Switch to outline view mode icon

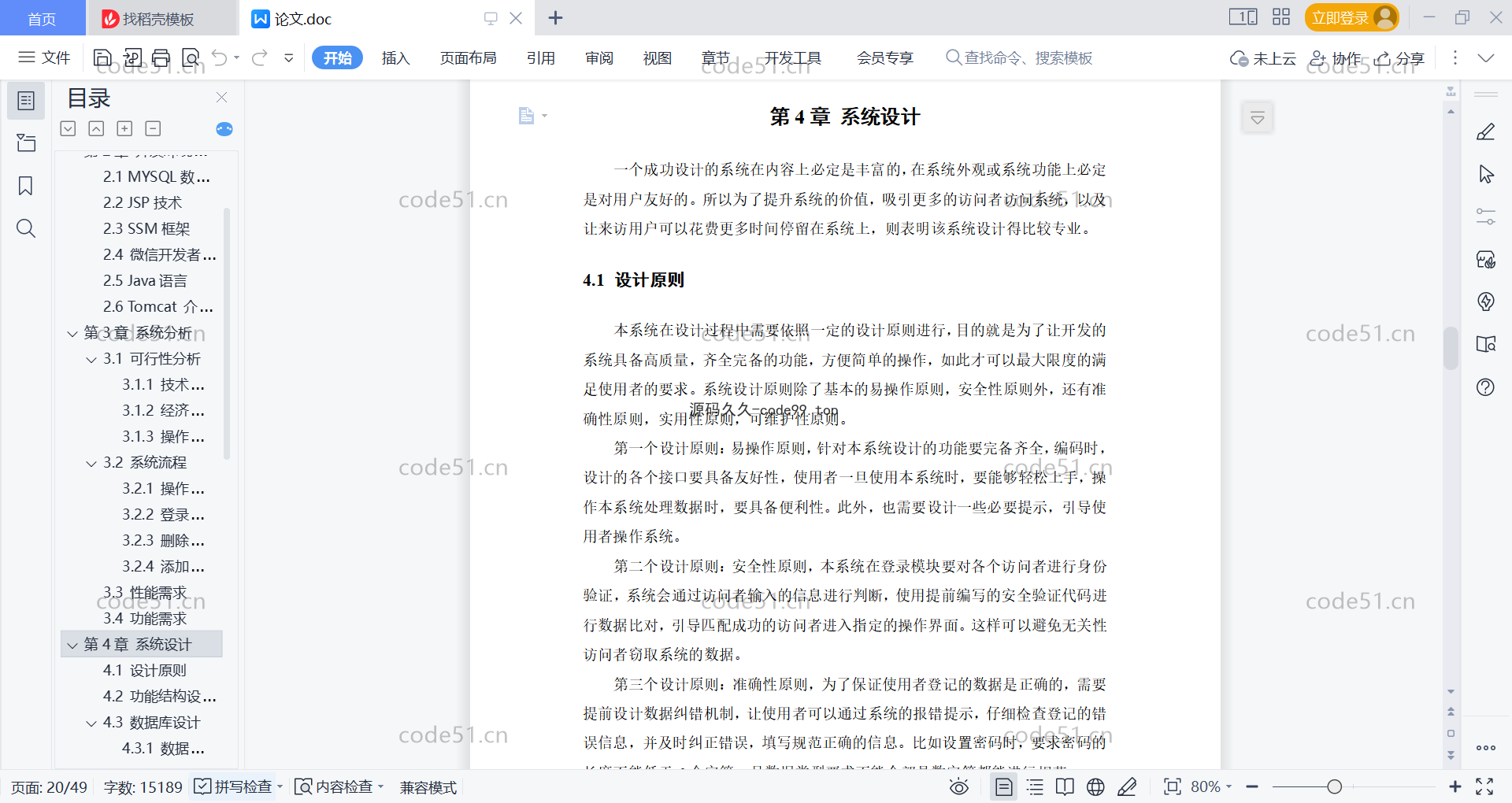coord(1035,787)
